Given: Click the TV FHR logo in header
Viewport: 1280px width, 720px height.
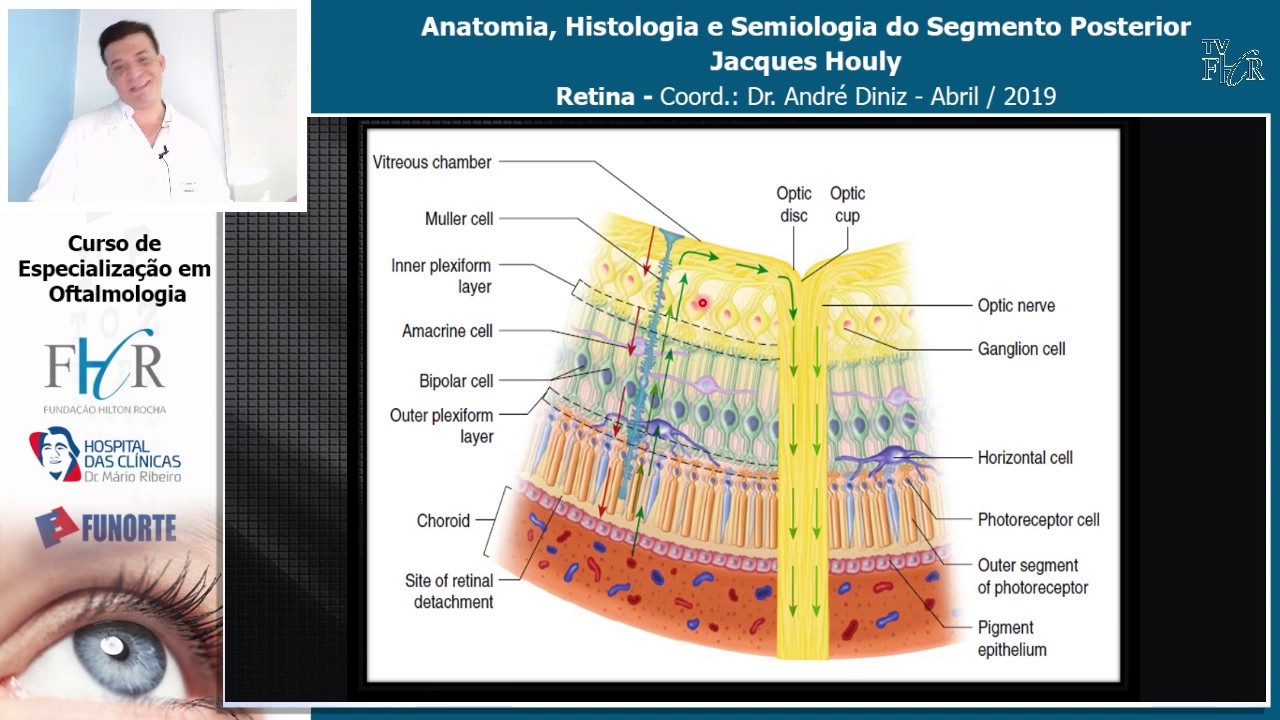Looking at the screenshot, I should coord(1232,62).
